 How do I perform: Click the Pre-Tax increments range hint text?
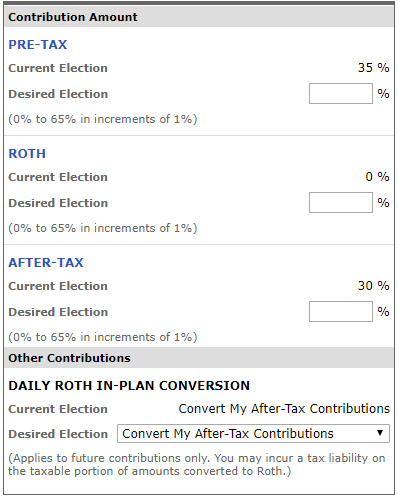(103, 119)
